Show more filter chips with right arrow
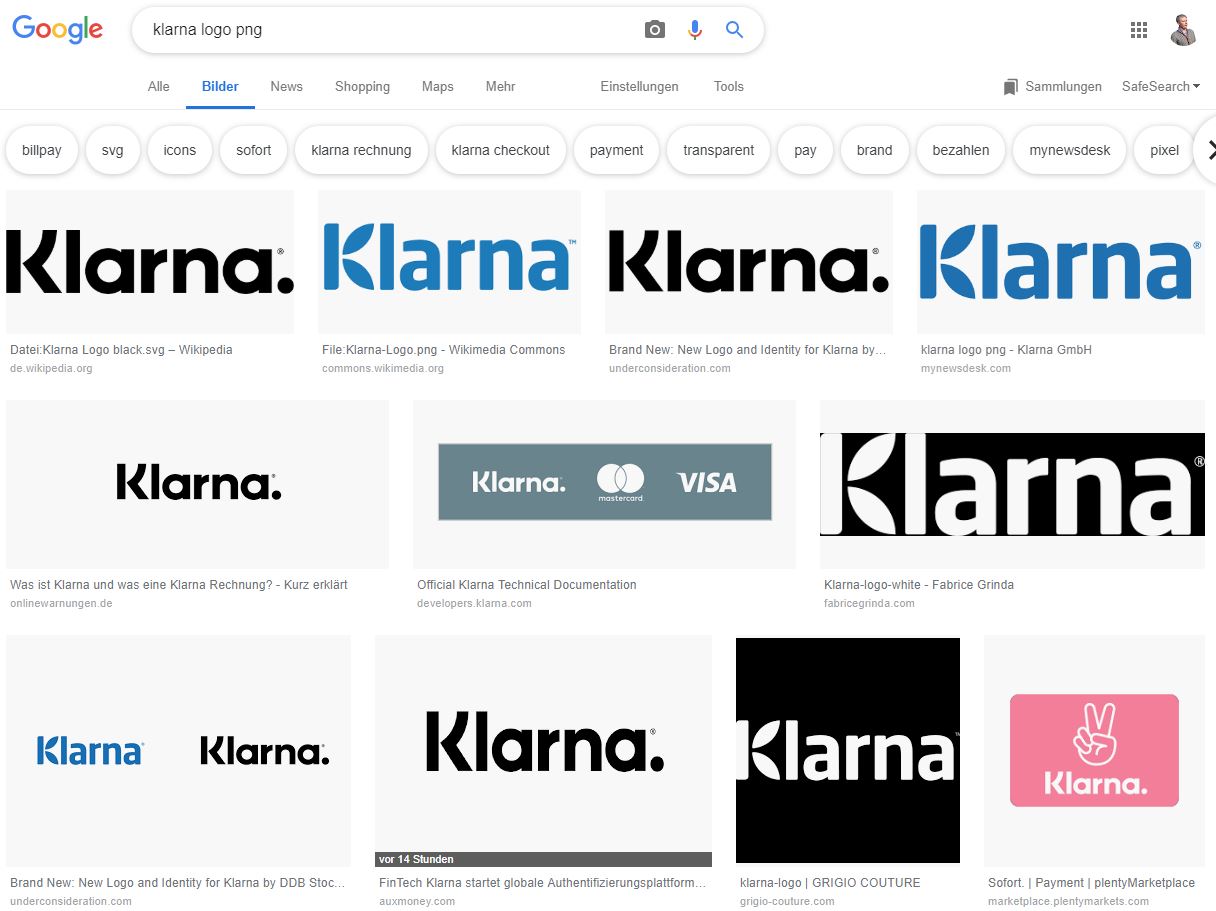The height and width of the screenshot is (911, 1216). tap(1208, 150)
